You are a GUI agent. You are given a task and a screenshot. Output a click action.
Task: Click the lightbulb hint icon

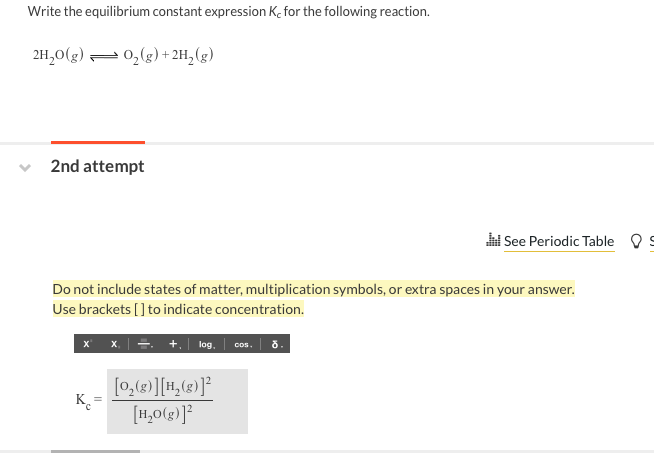point(636,241)
